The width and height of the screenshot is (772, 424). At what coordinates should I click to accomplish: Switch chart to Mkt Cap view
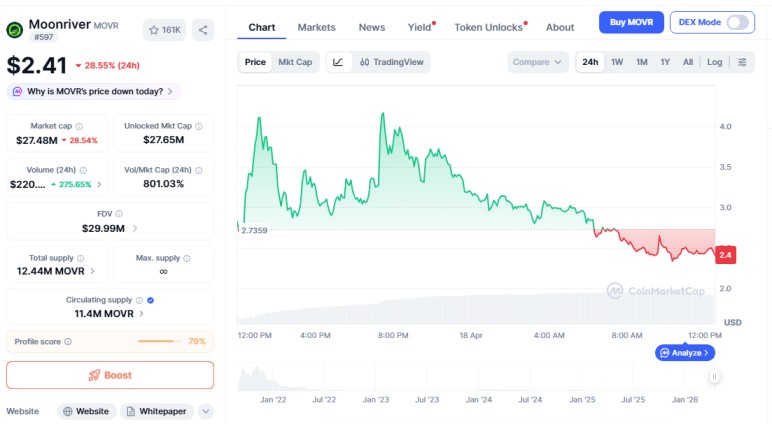tap(295, 62)
